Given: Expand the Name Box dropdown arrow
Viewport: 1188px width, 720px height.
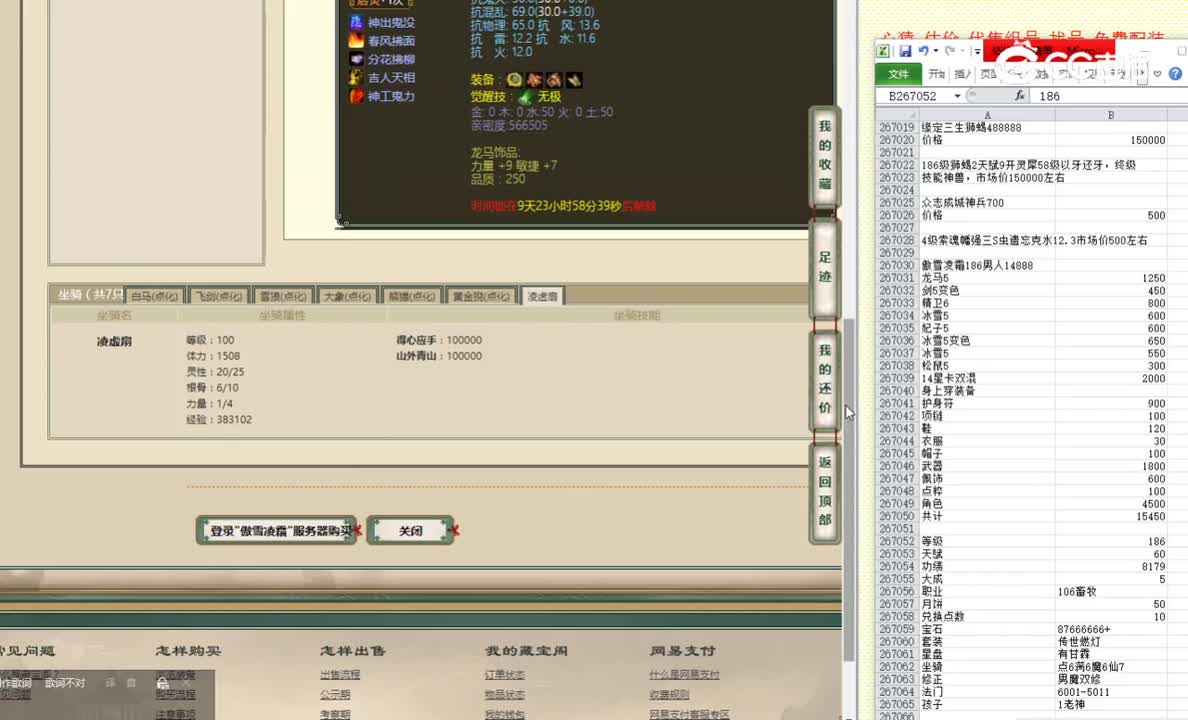Looking at the screenshot, I should [957, 96].
